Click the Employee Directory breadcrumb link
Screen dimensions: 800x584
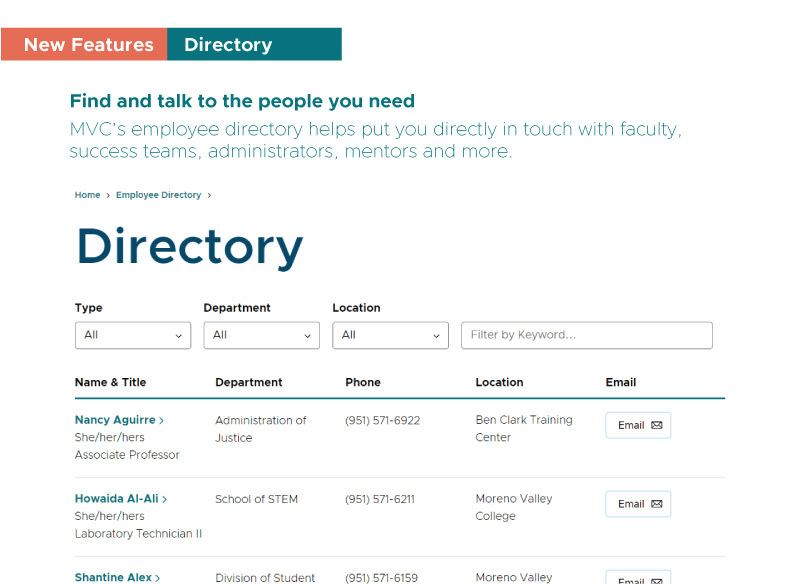[x=158, y=195]
